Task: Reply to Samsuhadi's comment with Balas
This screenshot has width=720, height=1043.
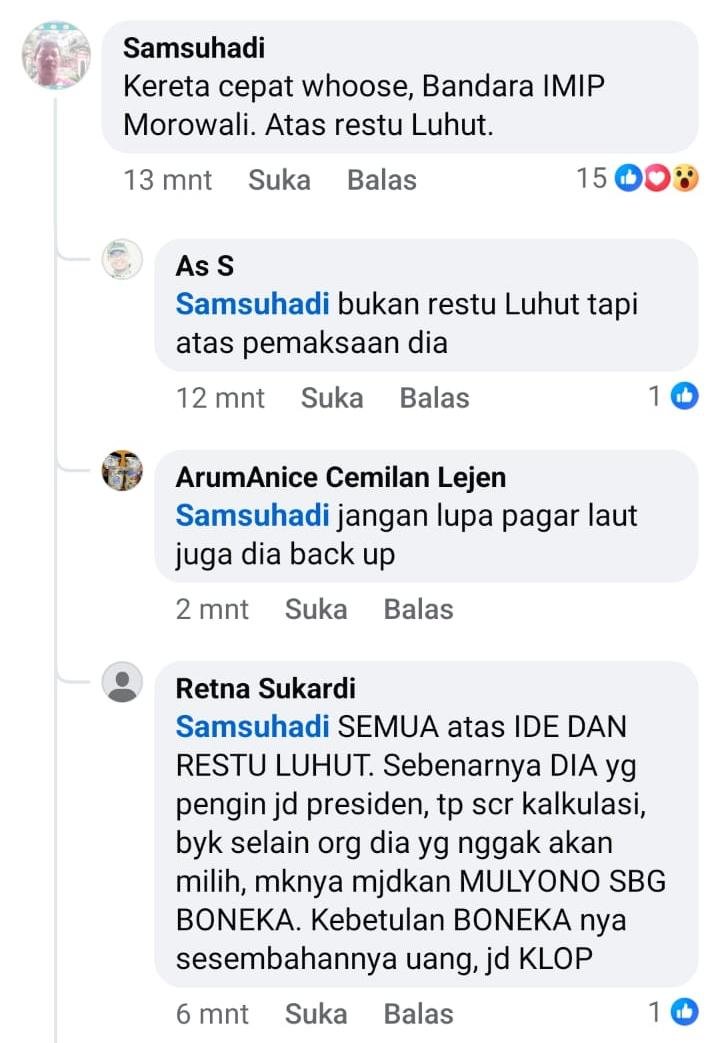Action: [x=381, y=180]
